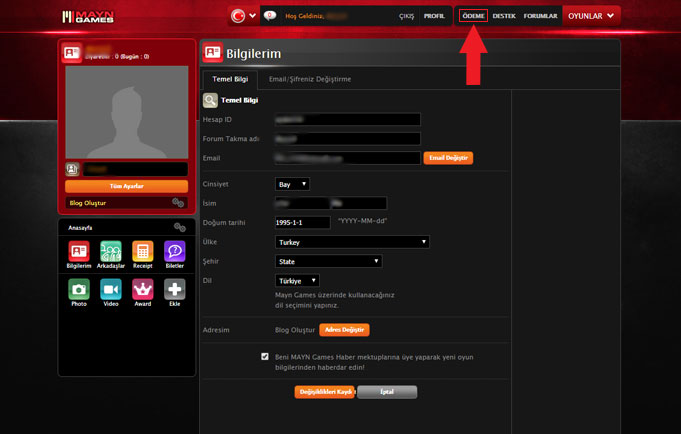Open the Video camcorder icon
The image size is (681, 434).
pyautogui.click(x=111, y=289)
